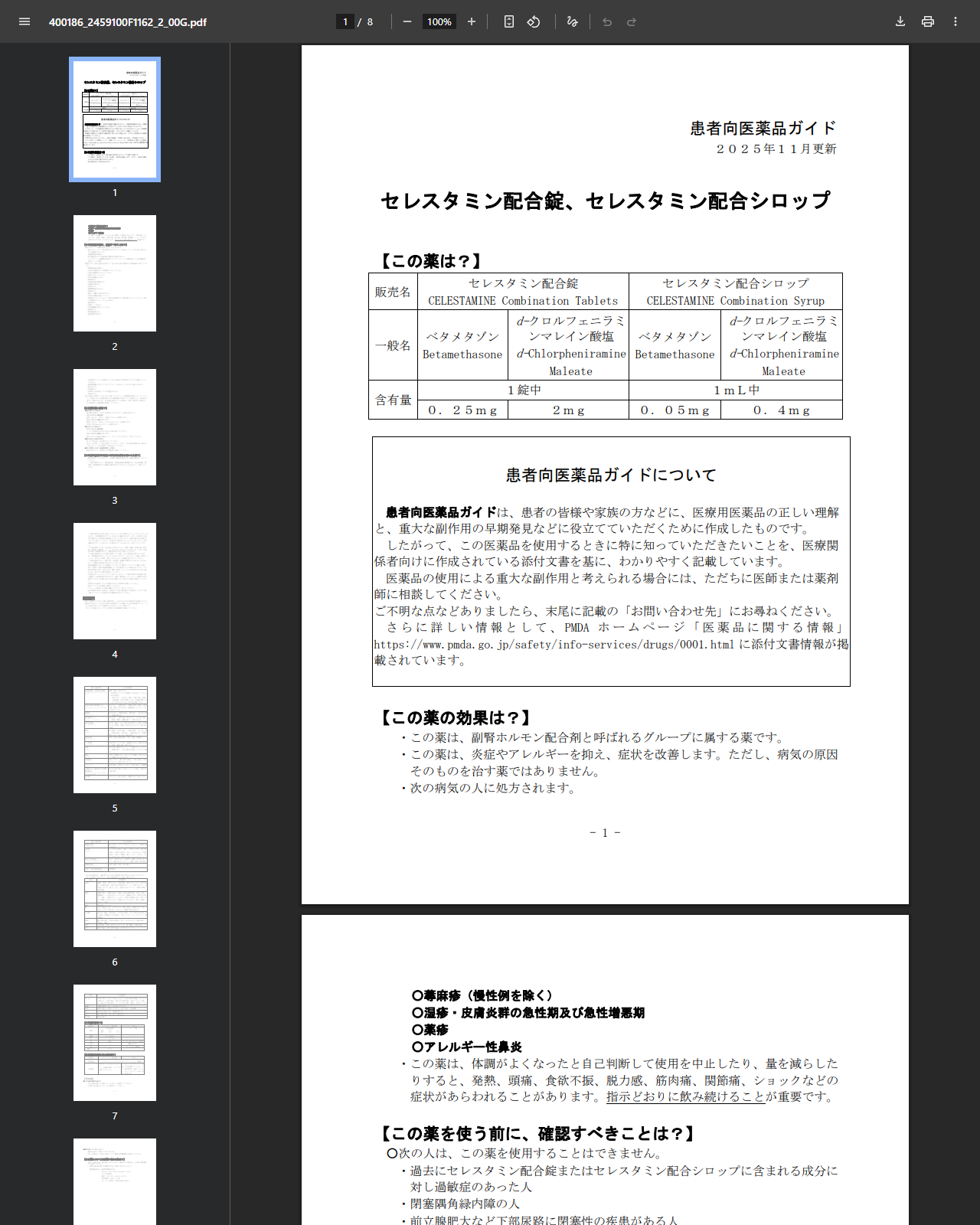This screenshot has width=980, height=1225.
Task: Activate the draw annotation tool
Action: pos(572,21)
